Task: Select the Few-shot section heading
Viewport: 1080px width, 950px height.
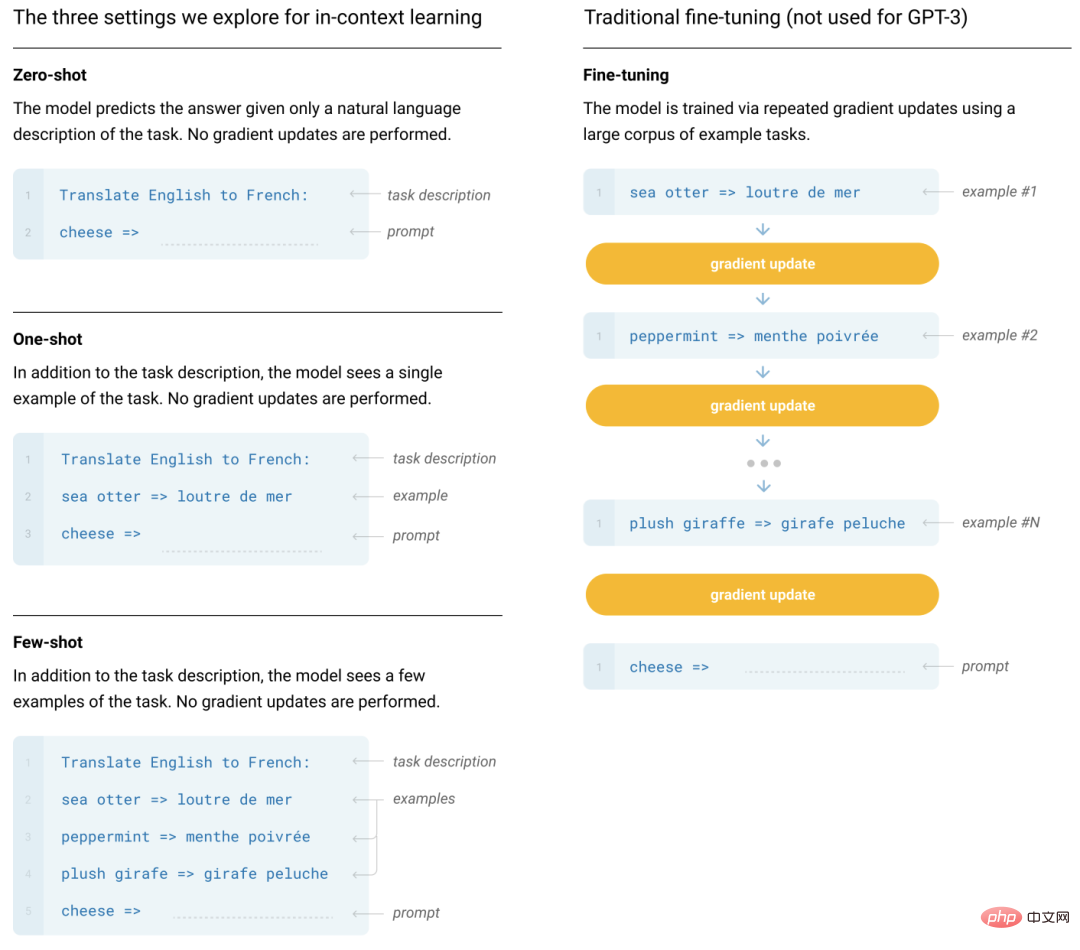Action: pos(48,642)
